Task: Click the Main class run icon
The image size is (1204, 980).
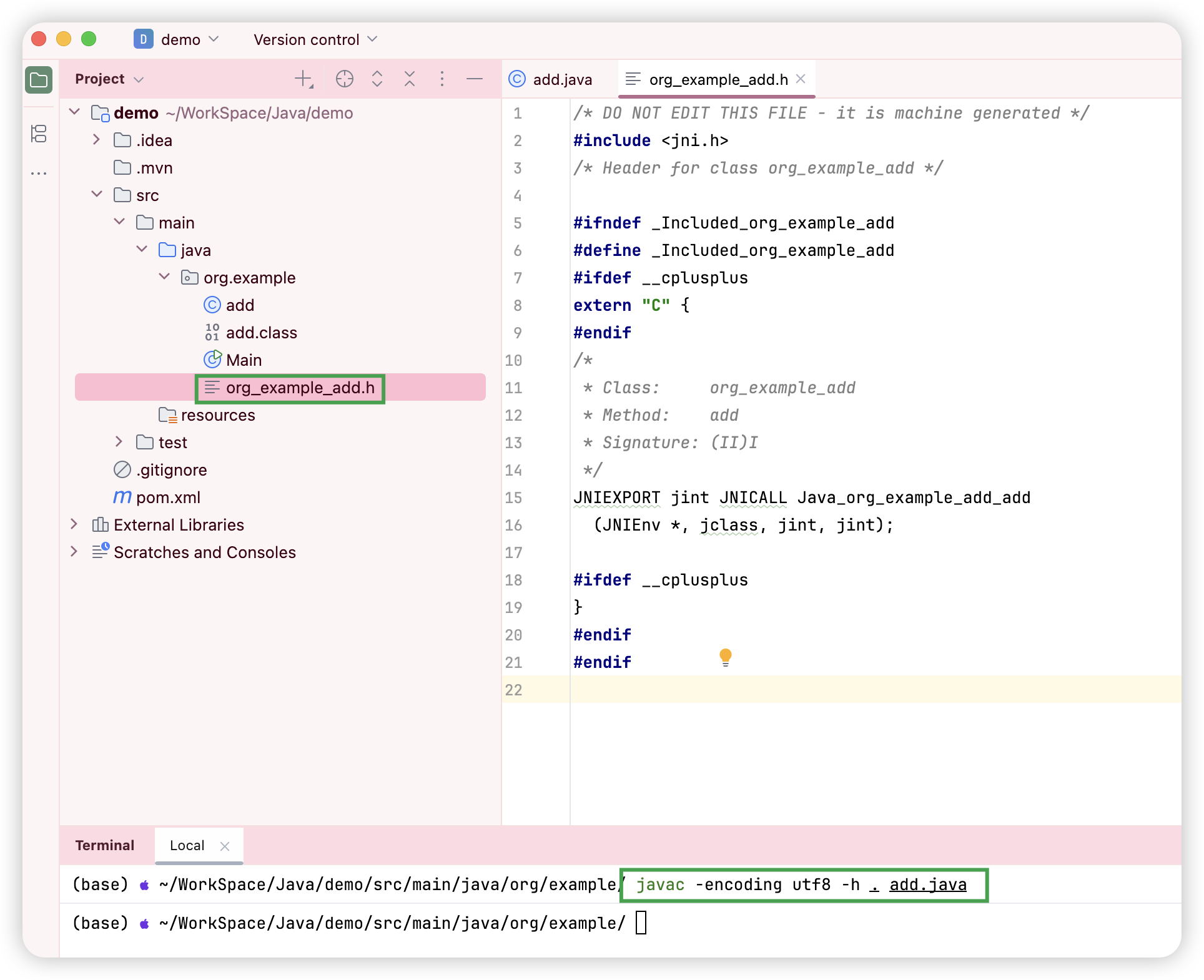Action: point(212,360)
